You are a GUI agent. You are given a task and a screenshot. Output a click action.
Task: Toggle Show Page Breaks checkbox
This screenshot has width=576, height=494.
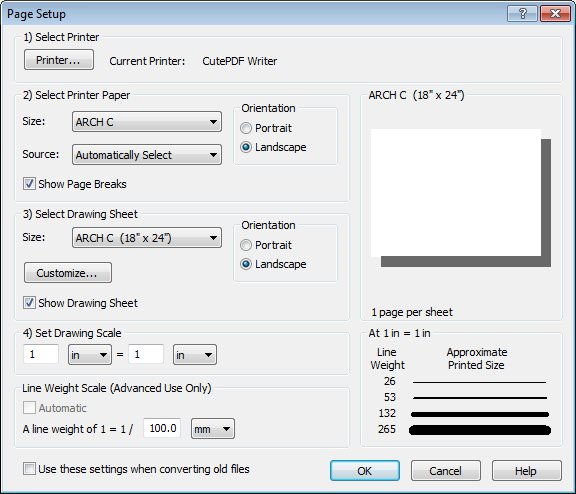tap(29, 184)
